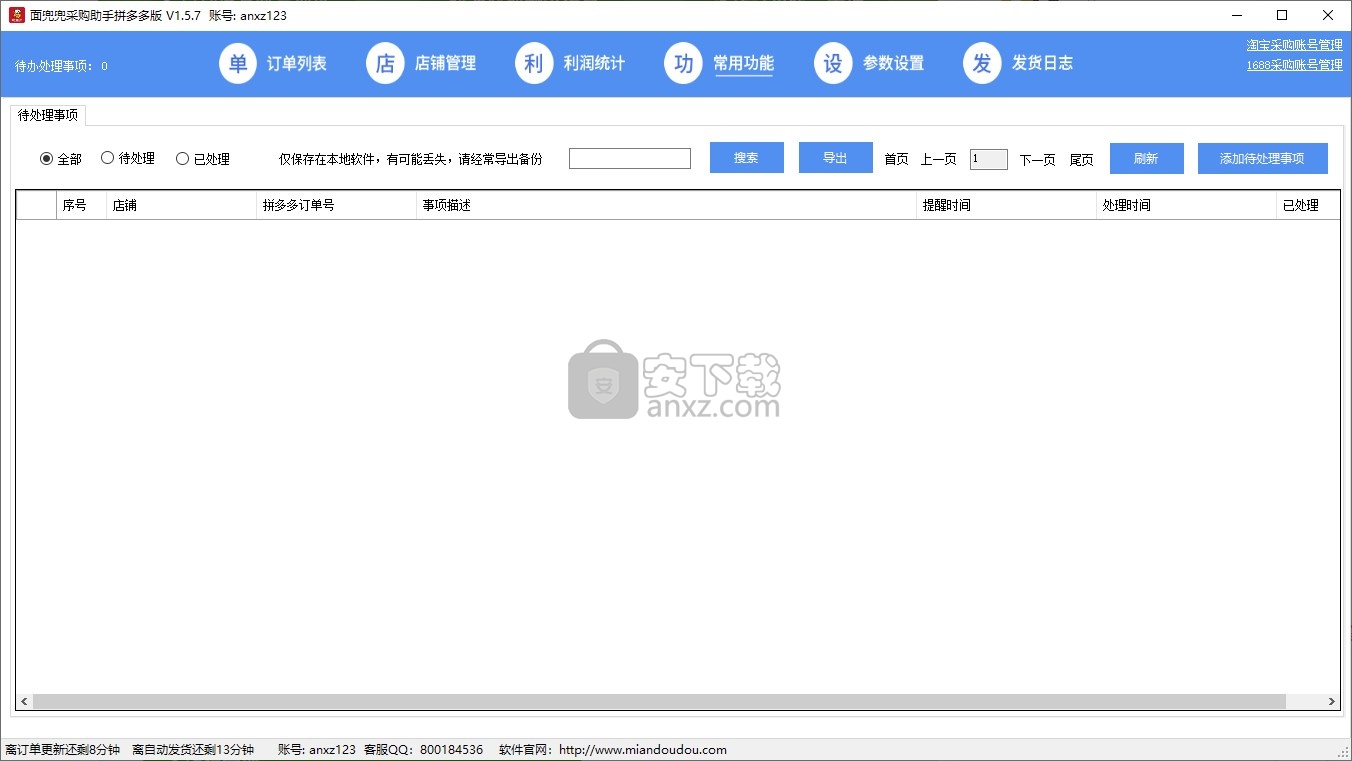
Task: Click the 已处理 column header
Action: [1308, 205]
